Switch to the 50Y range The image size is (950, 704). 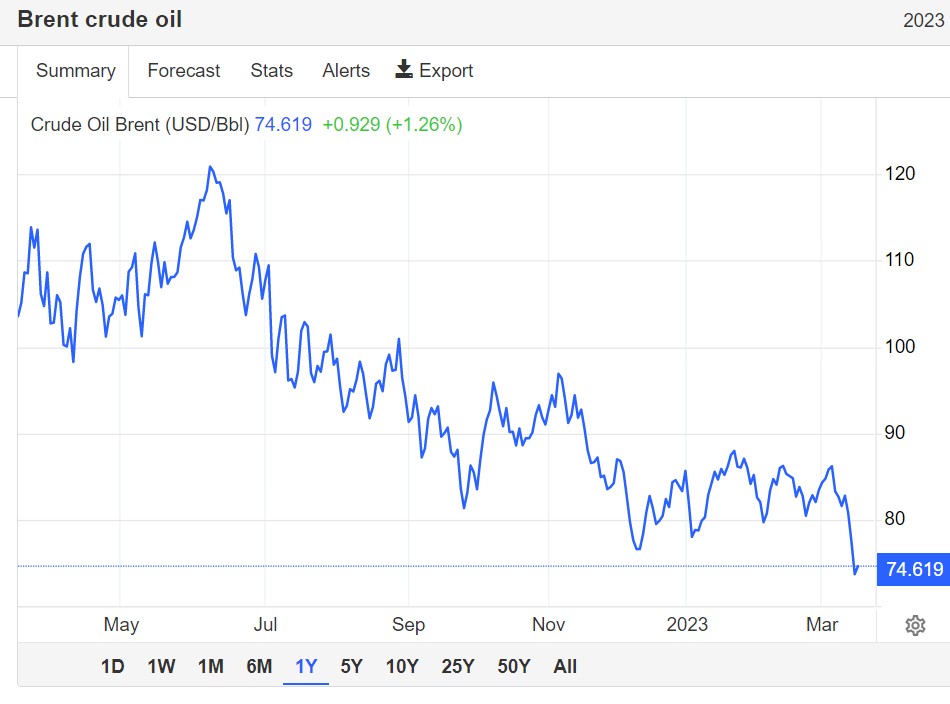tap(514, 667)
